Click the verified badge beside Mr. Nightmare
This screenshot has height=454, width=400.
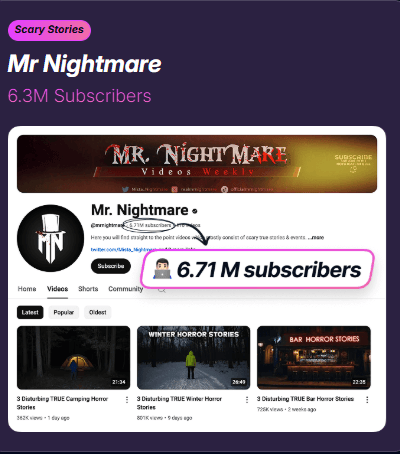pos(195,211)
